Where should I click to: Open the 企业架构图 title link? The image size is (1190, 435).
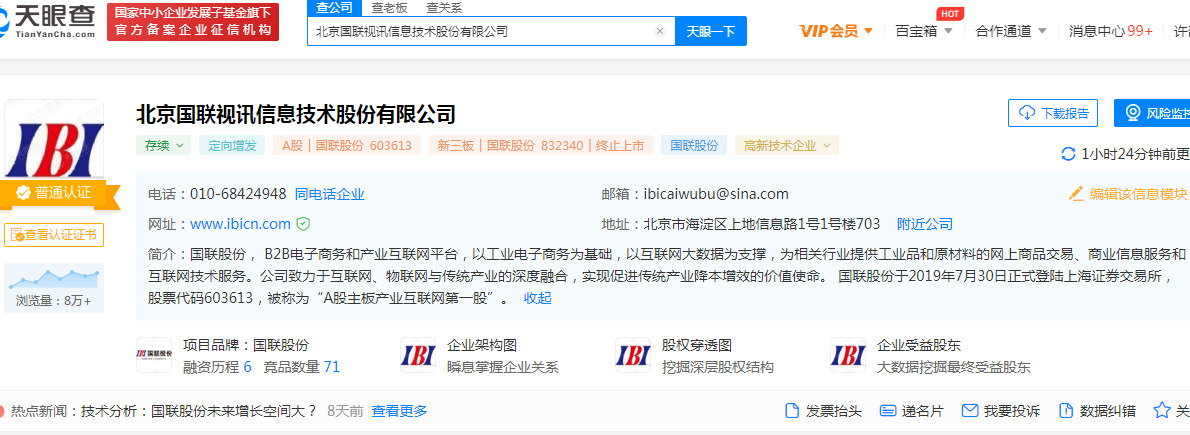482,345
